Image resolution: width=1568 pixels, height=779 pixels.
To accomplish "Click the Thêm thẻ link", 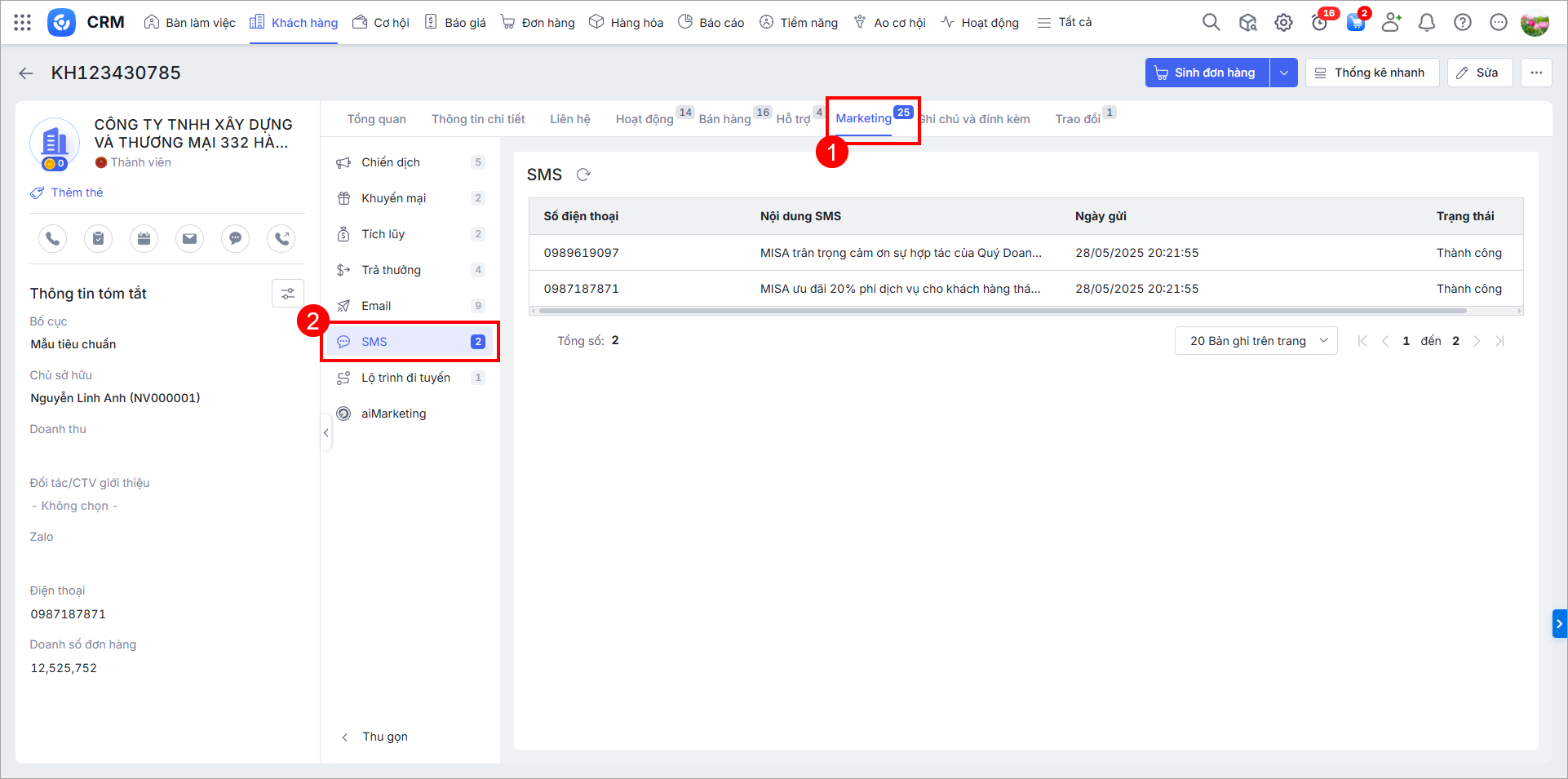I will coord(77,193).
